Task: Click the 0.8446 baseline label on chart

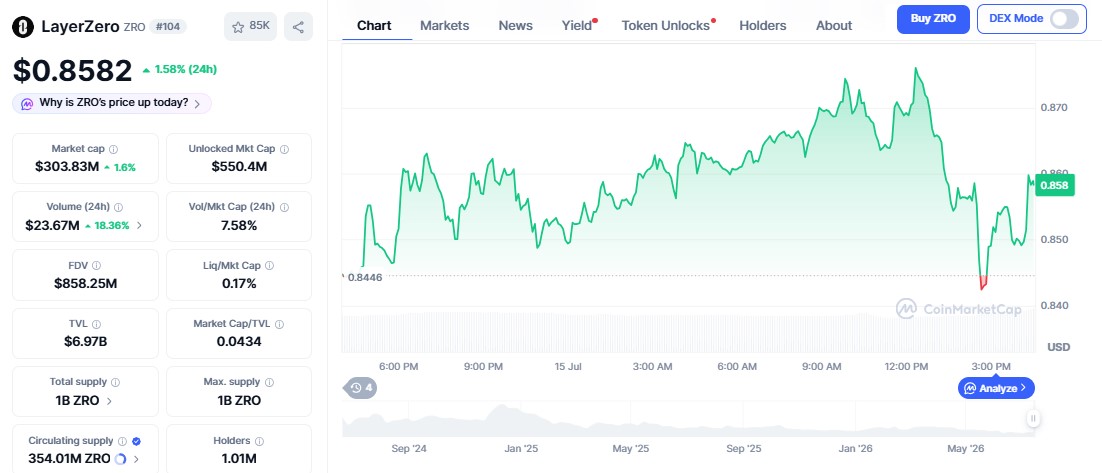Action: 364,278
